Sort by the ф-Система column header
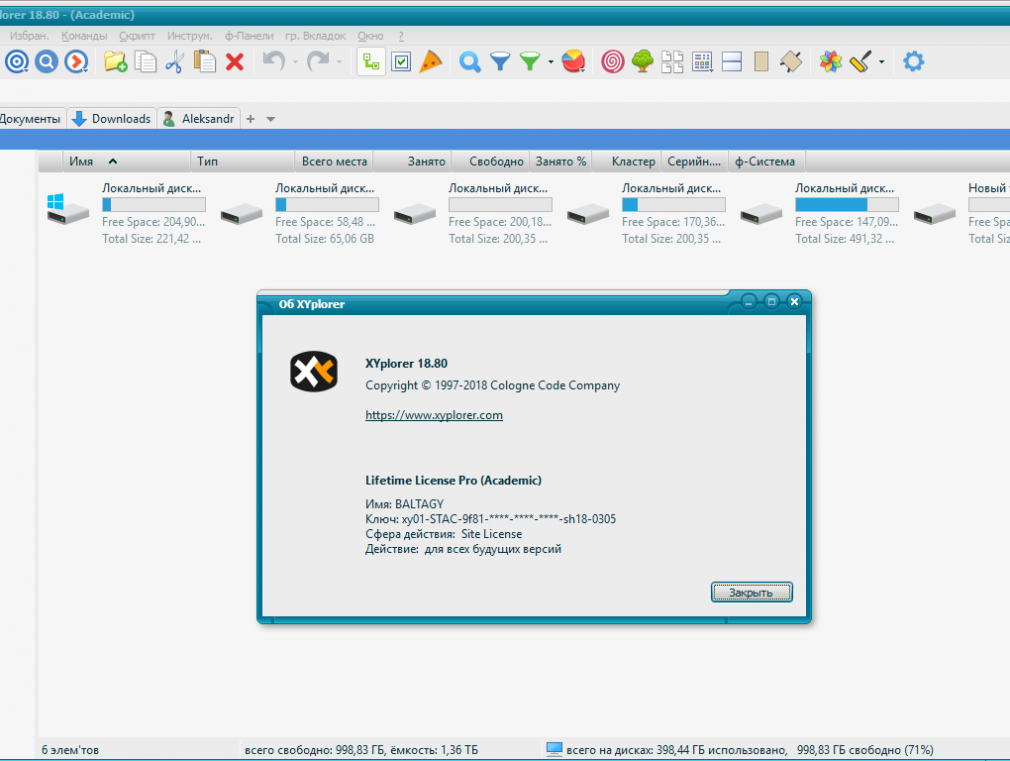The height and width of the screenshot is (761, 1010). coord(766,161)
